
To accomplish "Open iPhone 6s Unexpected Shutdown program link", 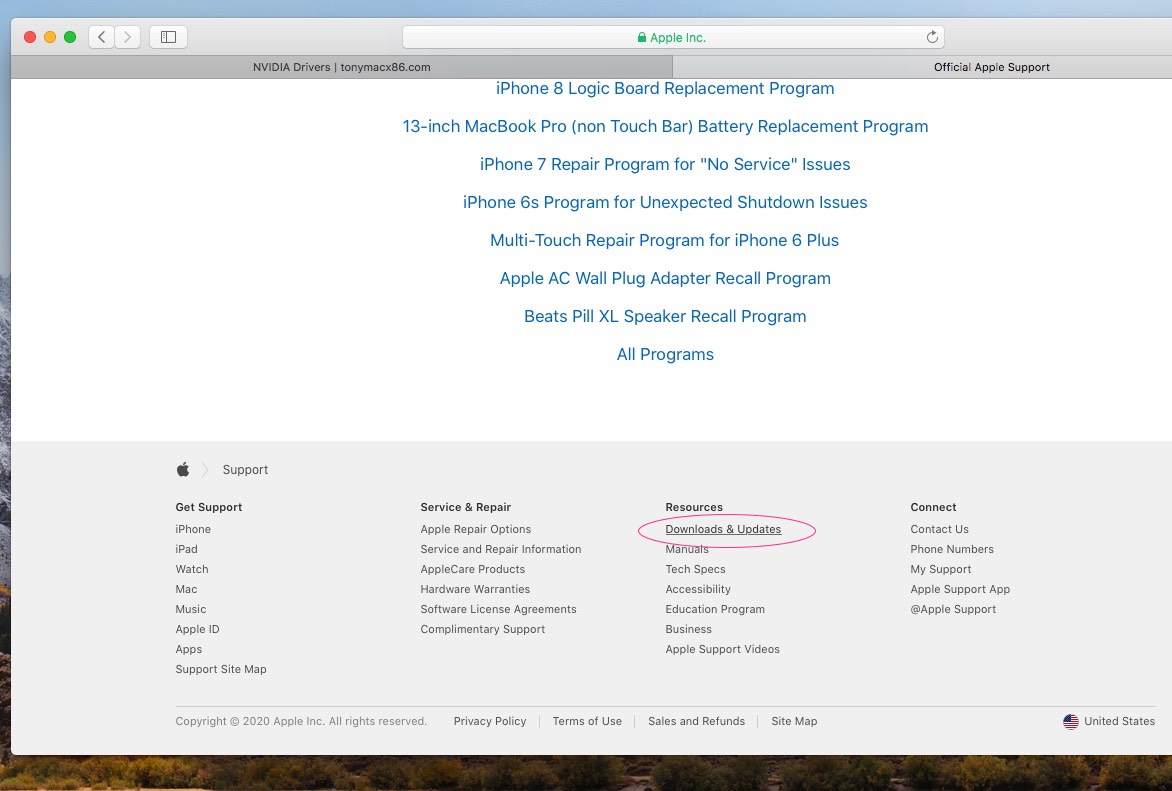I will click(x=664, y=203).
